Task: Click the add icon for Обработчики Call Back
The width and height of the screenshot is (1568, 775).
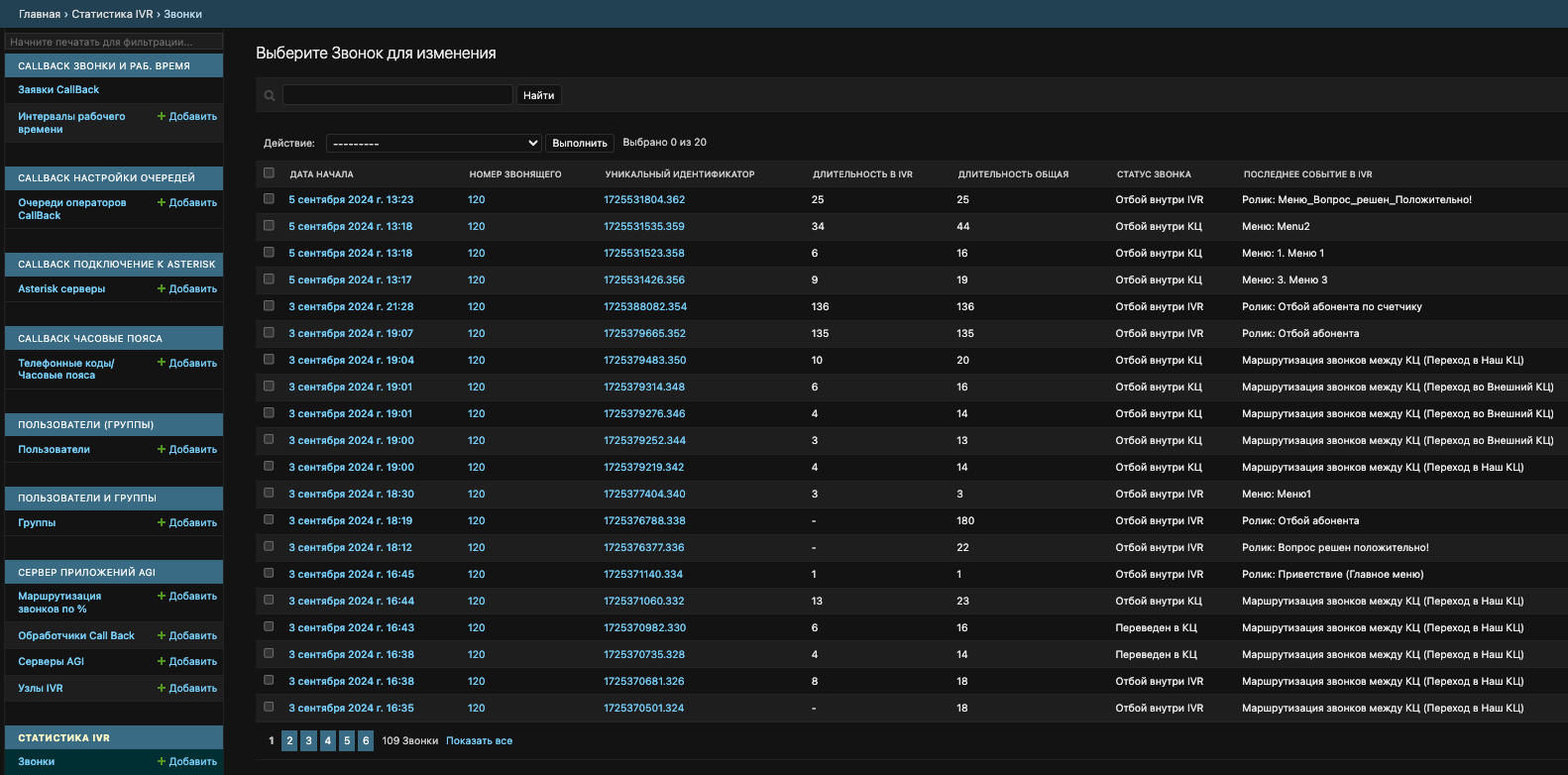Action: [162, 635]
